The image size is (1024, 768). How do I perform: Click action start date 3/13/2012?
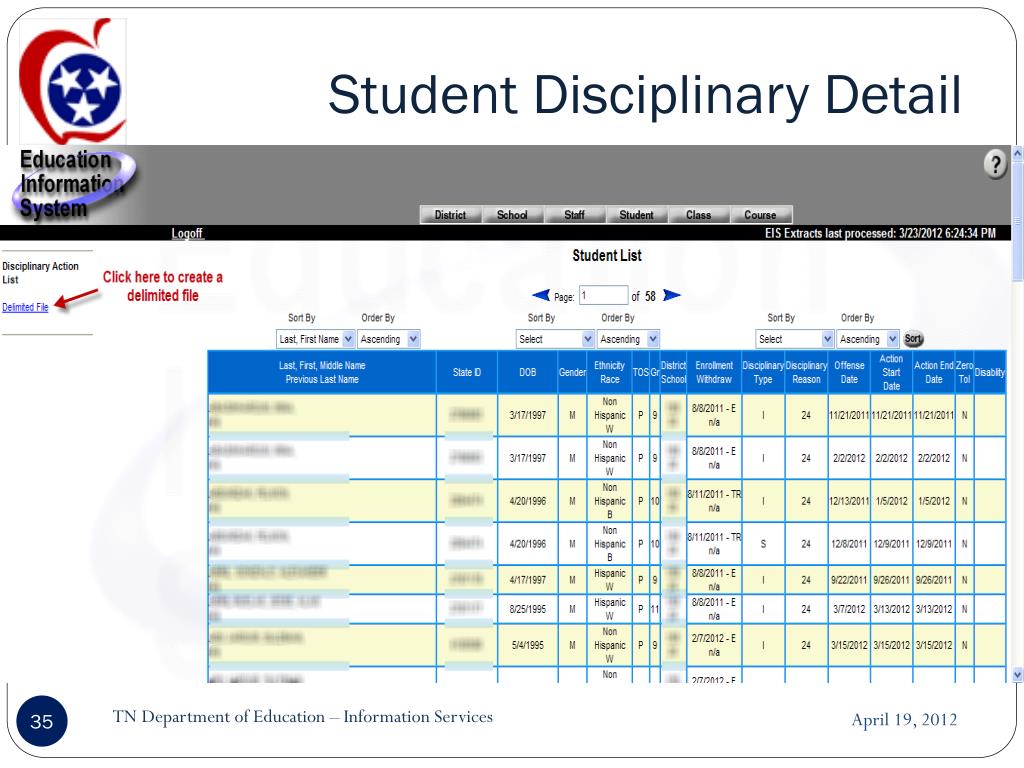coord(891,609)
